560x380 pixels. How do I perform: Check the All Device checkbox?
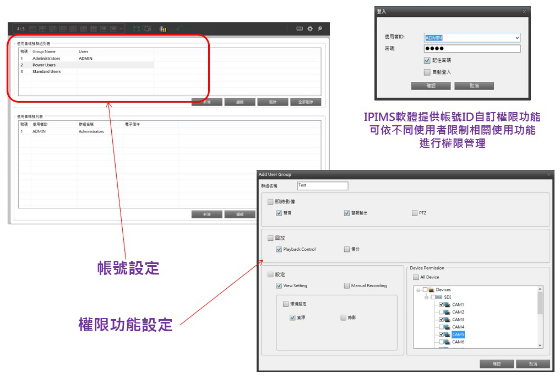(416, 277)
